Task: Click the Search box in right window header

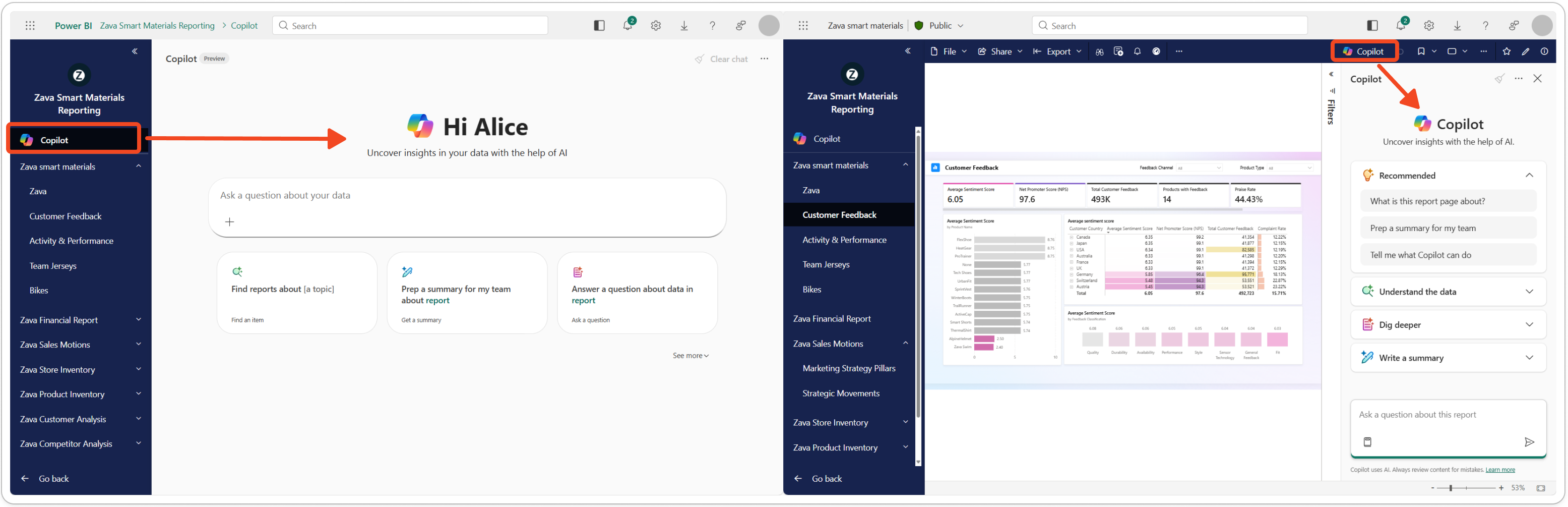Action: [x=1169, y=26]
